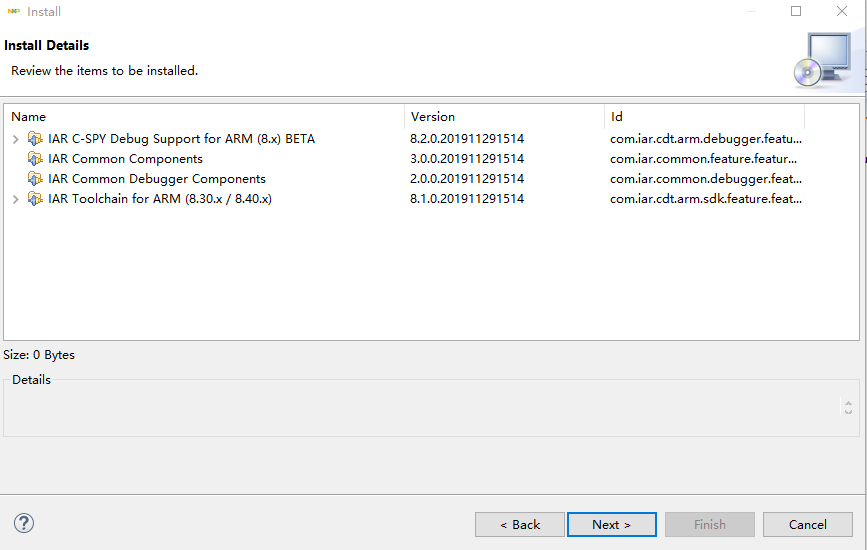Click the IAR C-SPY Debug Support feature icon
867x550 pixels.
35,139
